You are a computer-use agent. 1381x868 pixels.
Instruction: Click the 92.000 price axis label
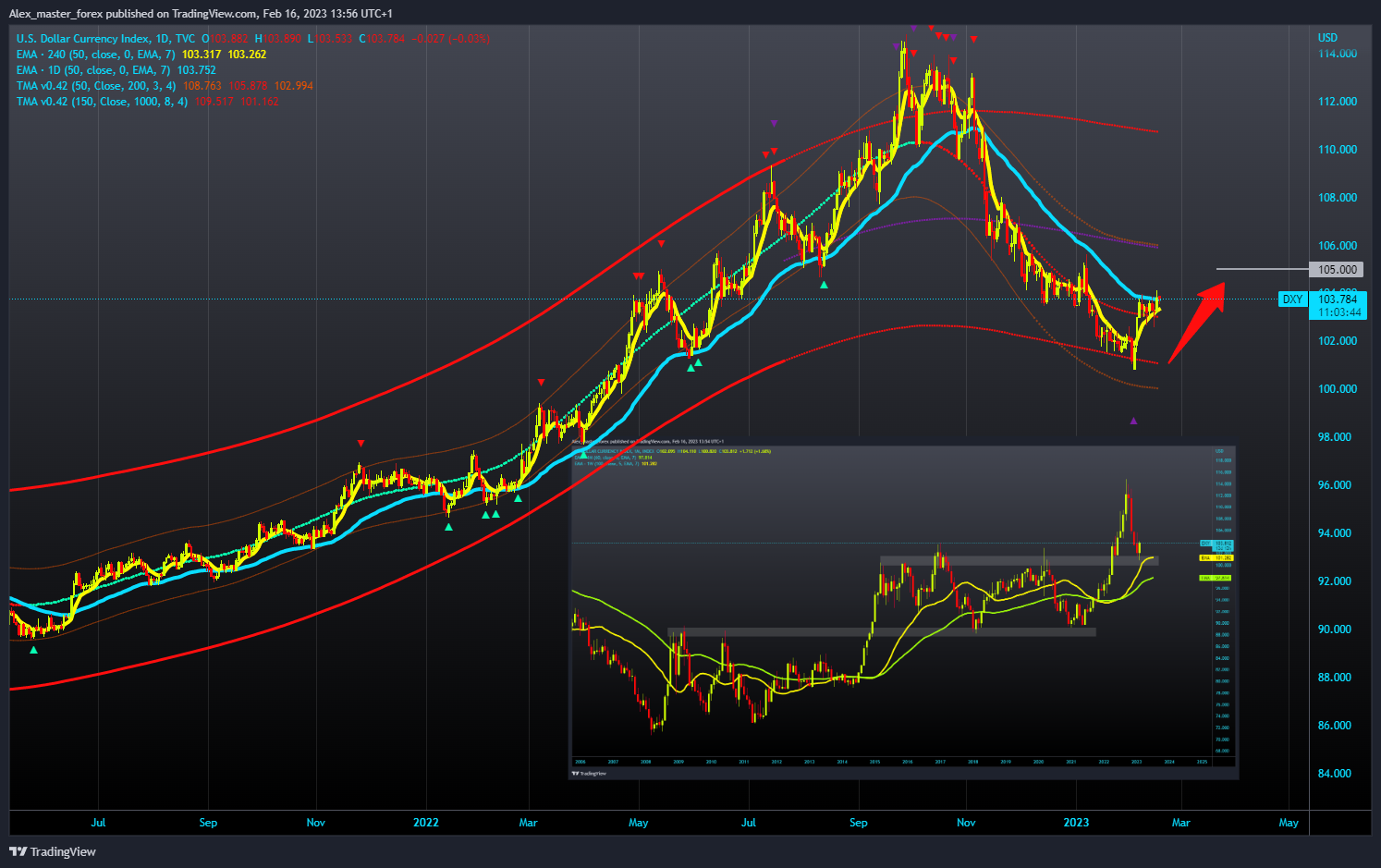coord(1335,581)
